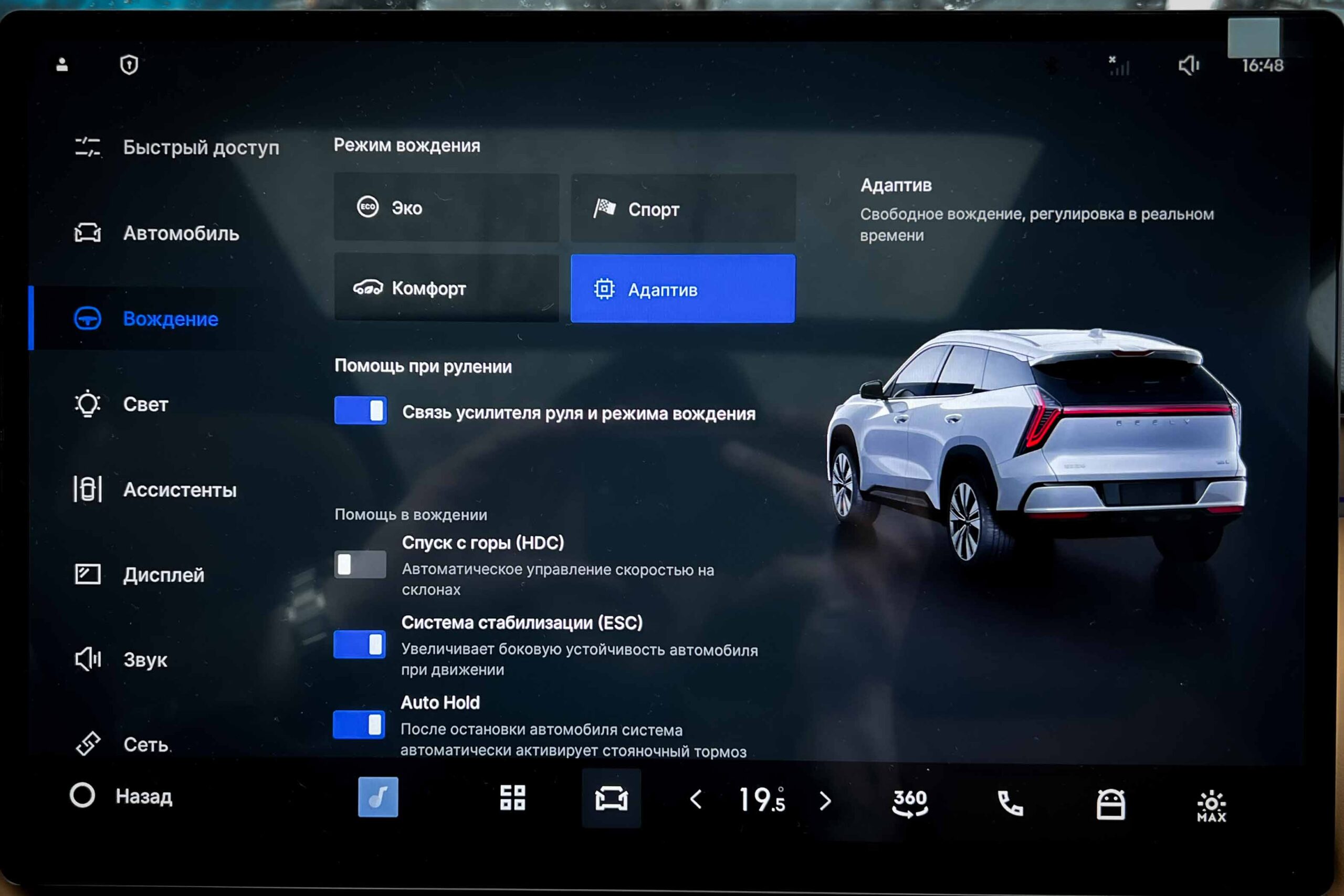Tap the car settings icon in bottom bar
The image size is (1344, 896).
pyautogui.click(x=611, y=798)
